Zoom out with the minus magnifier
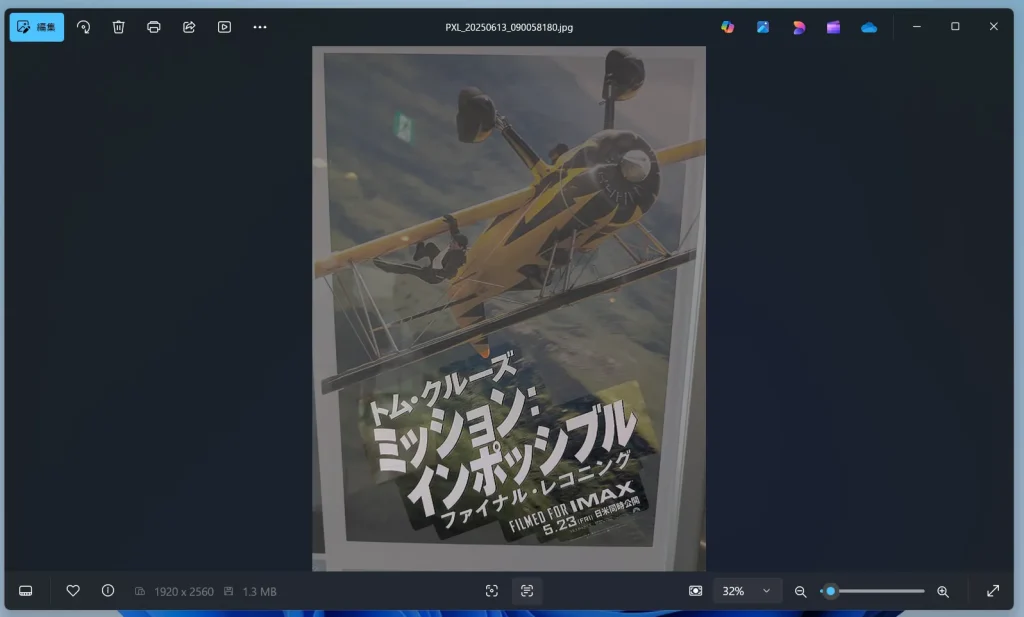Screen dimensions: 1024x617 point(800,592)
